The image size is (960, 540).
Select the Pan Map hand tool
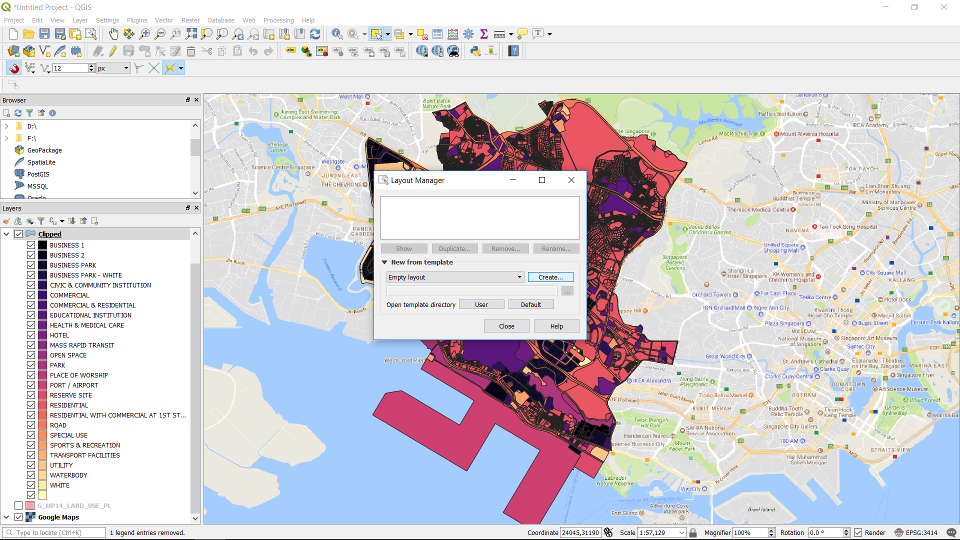pyautogui.click(x=114, y=34)
